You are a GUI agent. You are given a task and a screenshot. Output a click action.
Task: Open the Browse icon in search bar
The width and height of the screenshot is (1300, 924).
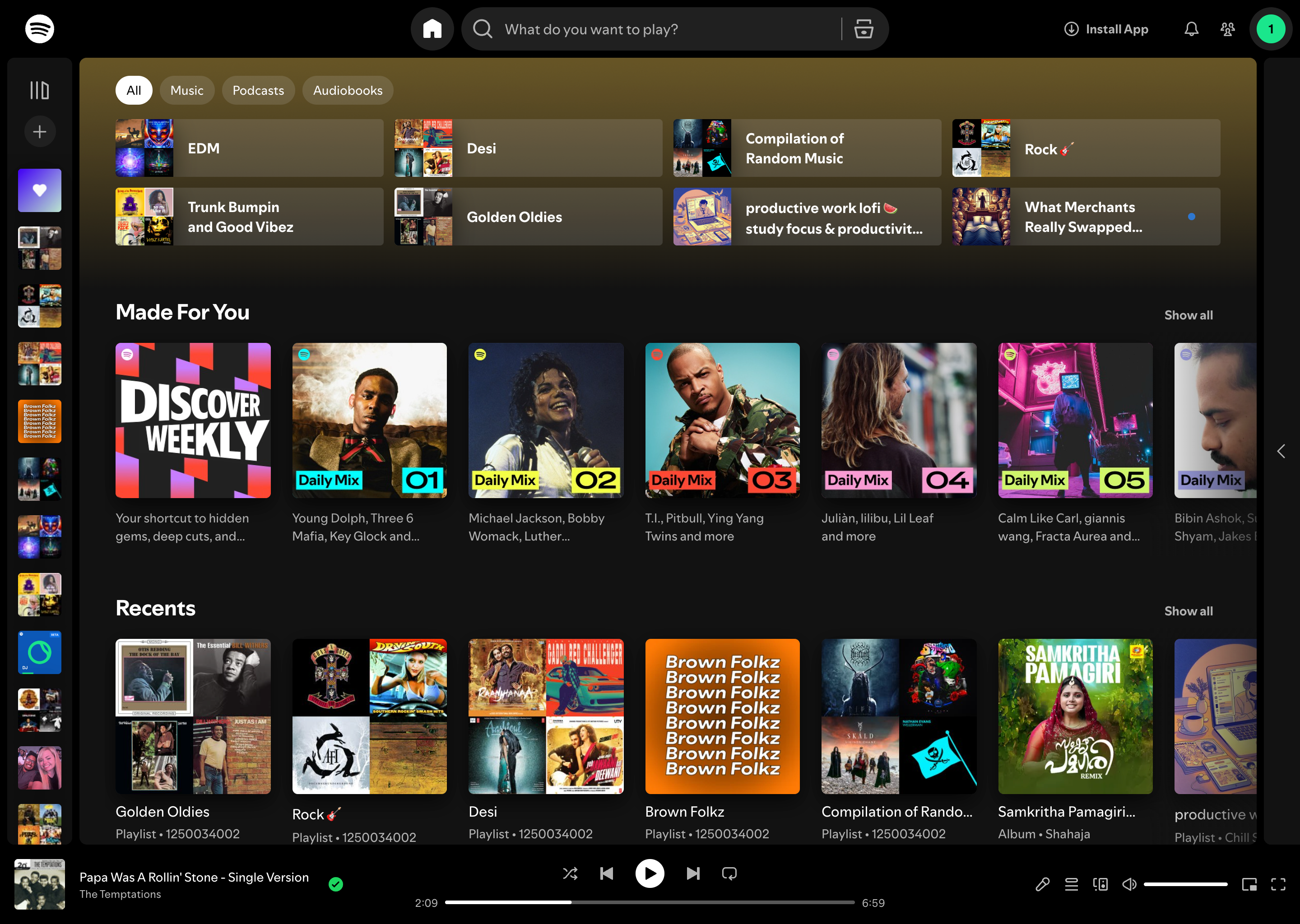pos(864,28)
